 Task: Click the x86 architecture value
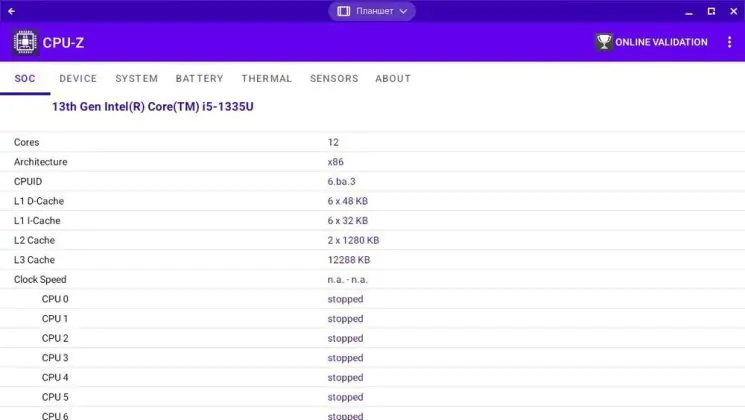tap(335, 162)
